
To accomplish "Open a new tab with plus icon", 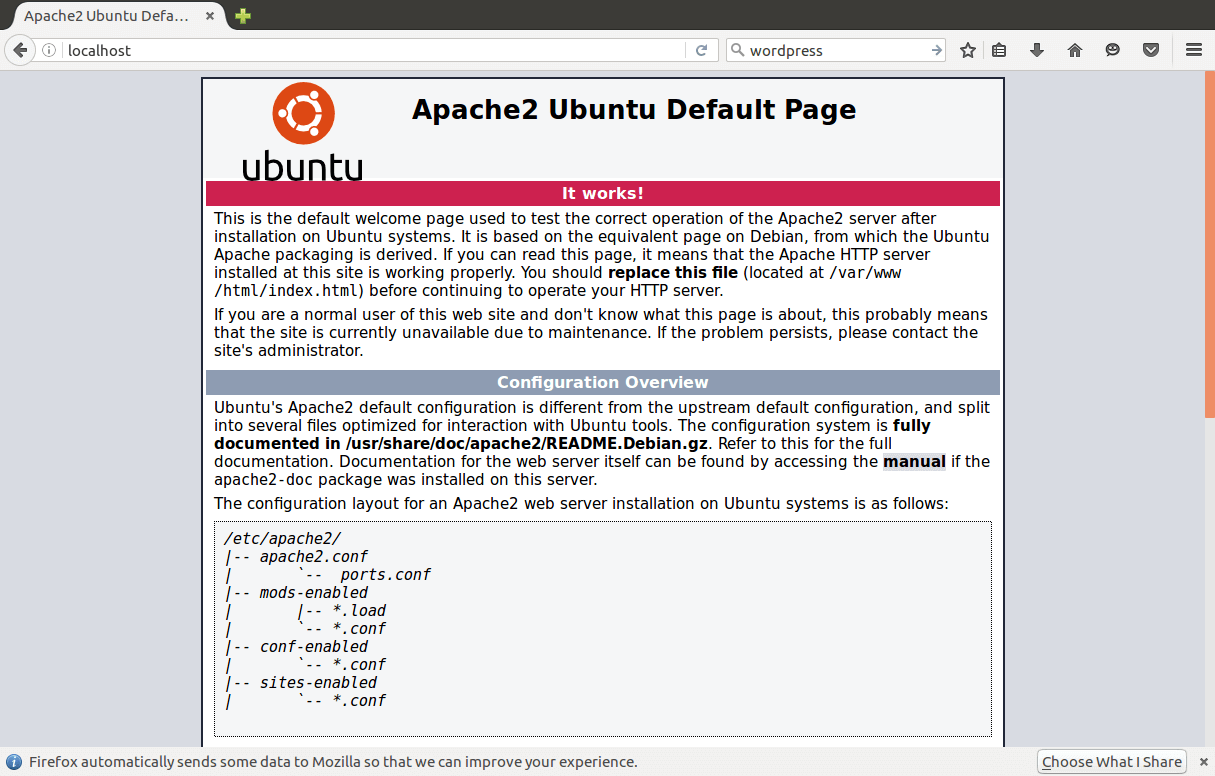I will pyautogui.click(x=243, y=16).
